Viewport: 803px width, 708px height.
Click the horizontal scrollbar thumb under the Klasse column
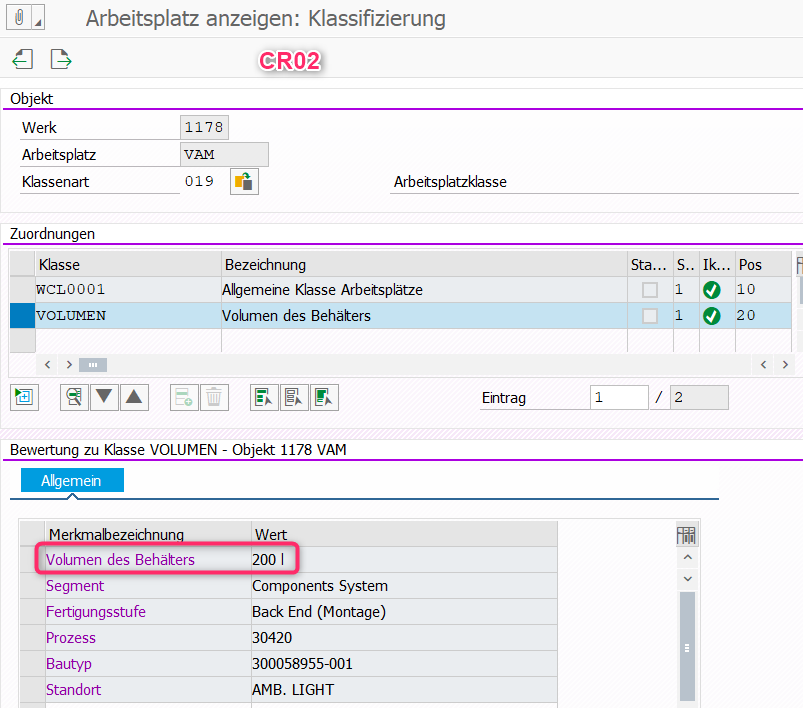92,365
